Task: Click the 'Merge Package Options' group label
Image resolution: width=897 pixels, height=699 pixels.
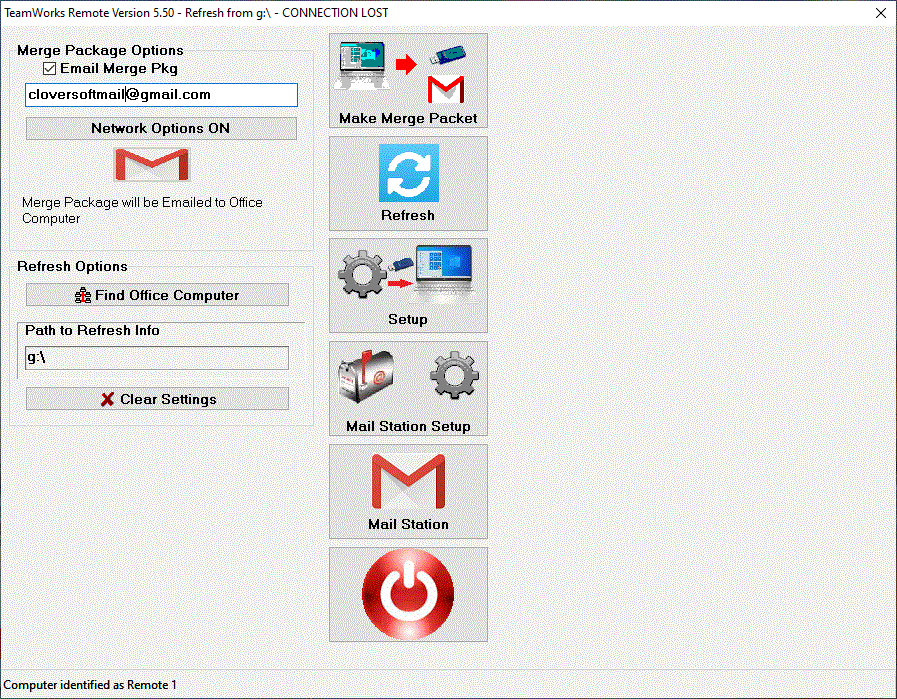Action: pos(100,50)
